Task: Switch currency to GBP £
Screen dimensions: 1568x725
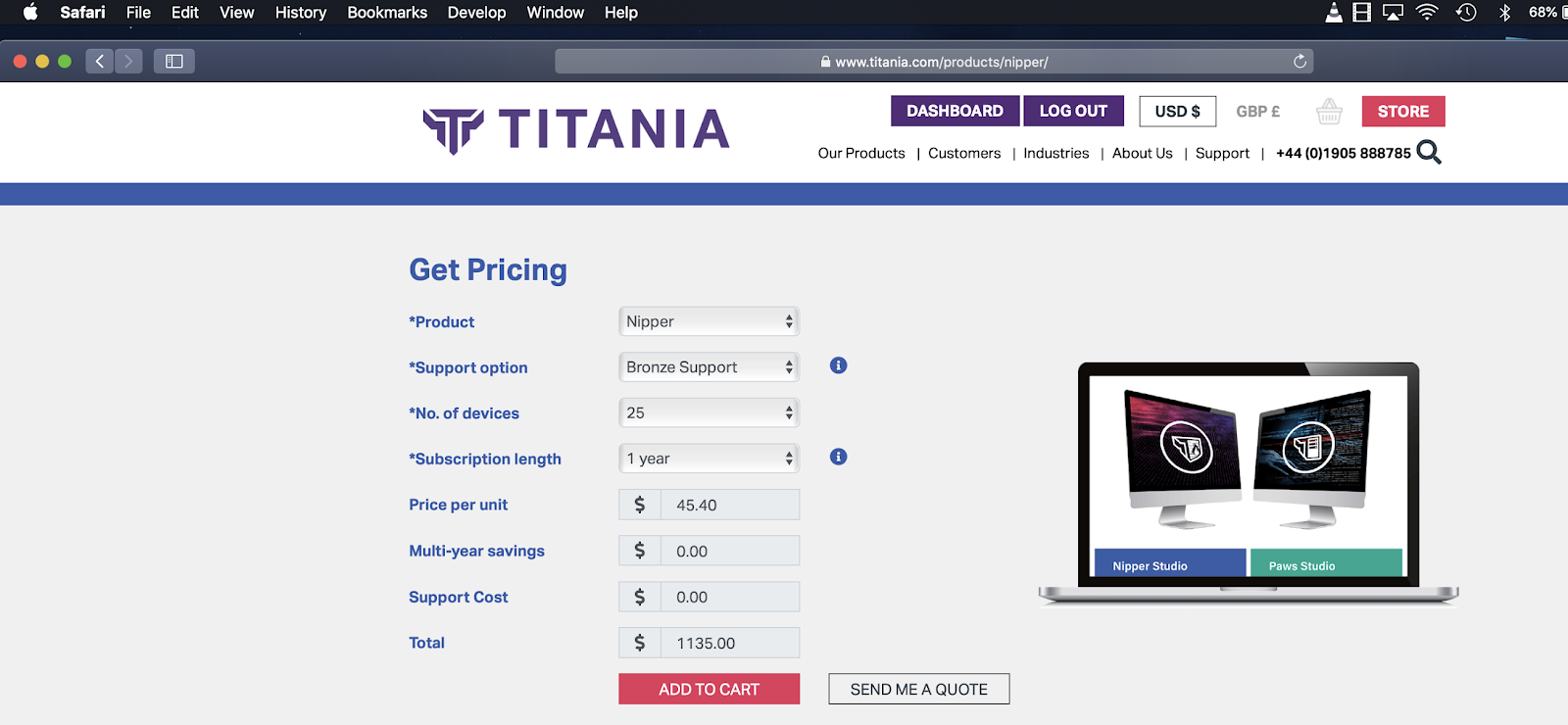Action: tap(1257, 112)
